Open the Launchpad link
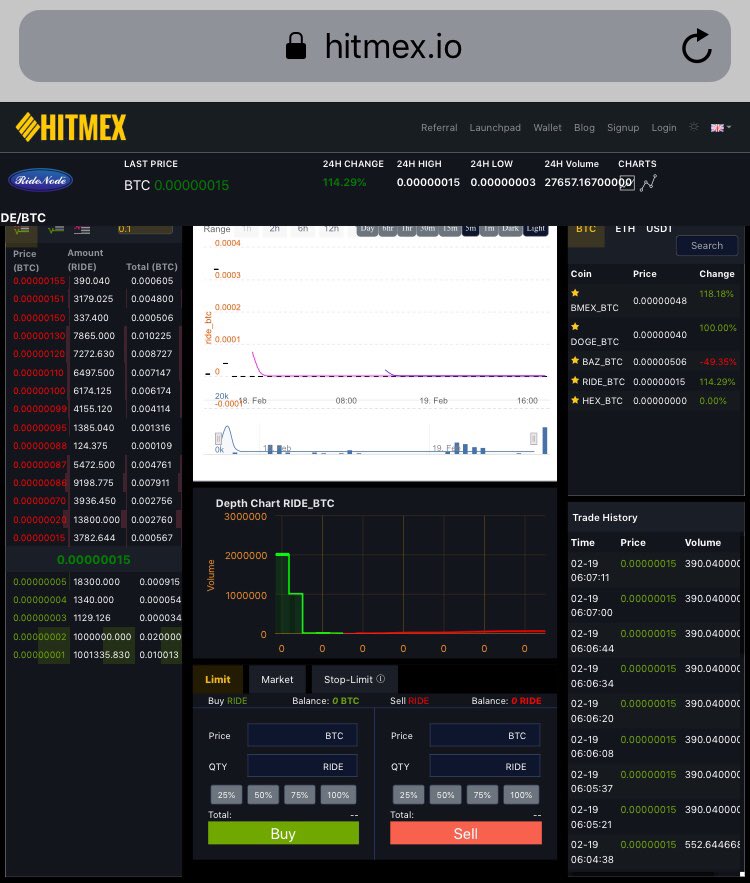 point(495,128)
